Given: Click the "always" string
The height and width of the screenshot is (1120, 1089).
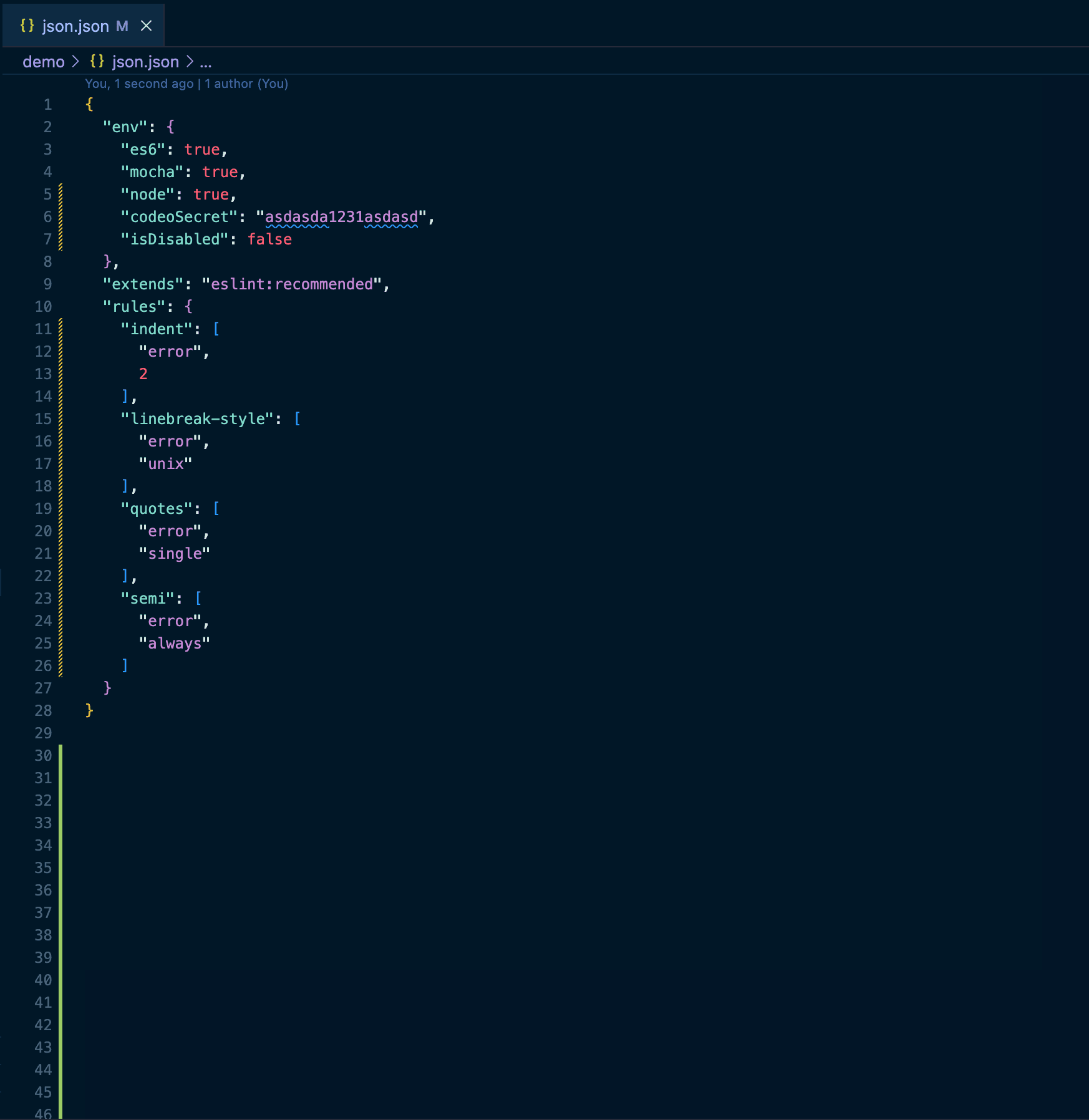Looking at the screenshot, I should [175, 644].
